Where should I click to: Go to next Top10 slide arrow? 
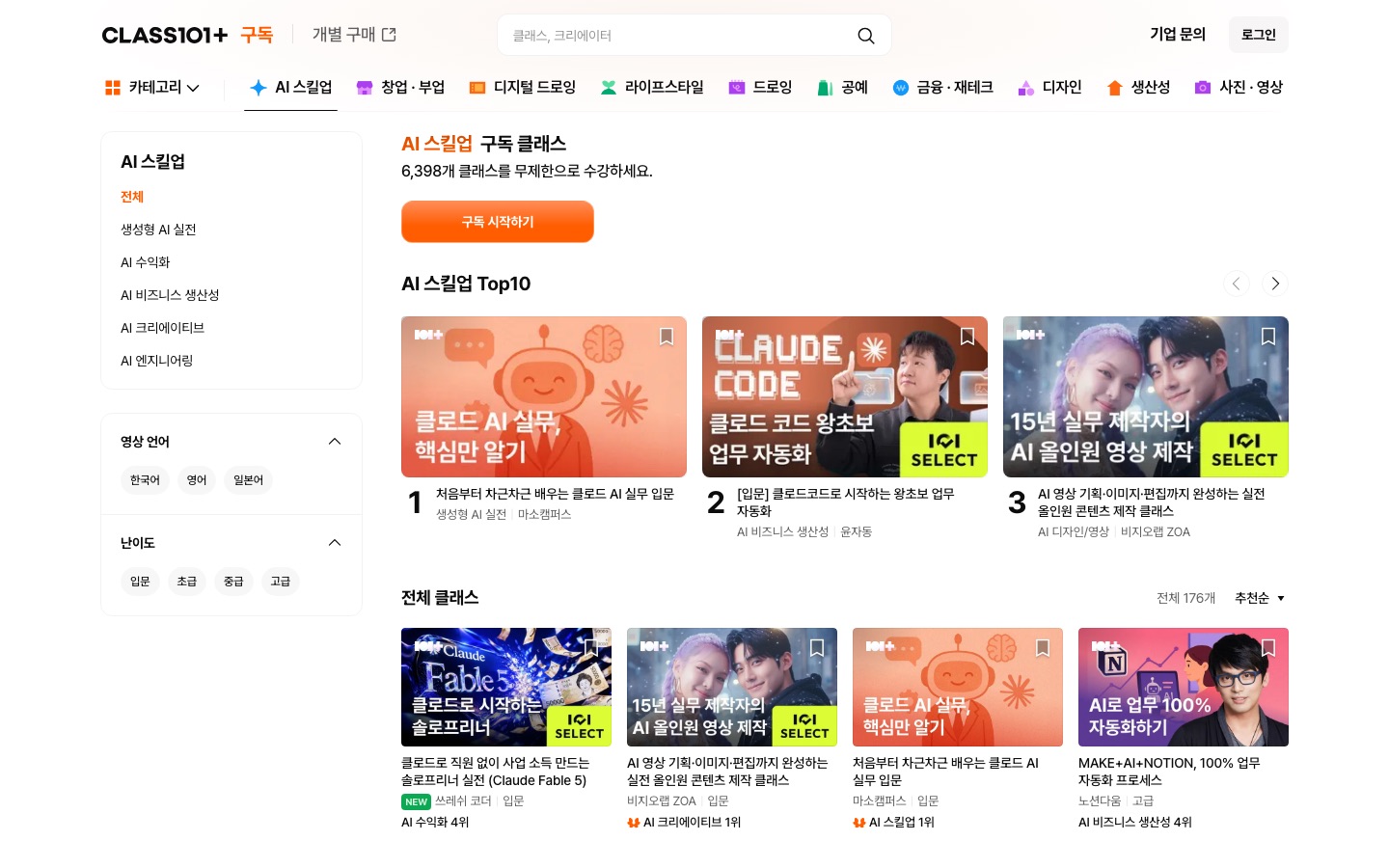click(x=1275, y=284)
